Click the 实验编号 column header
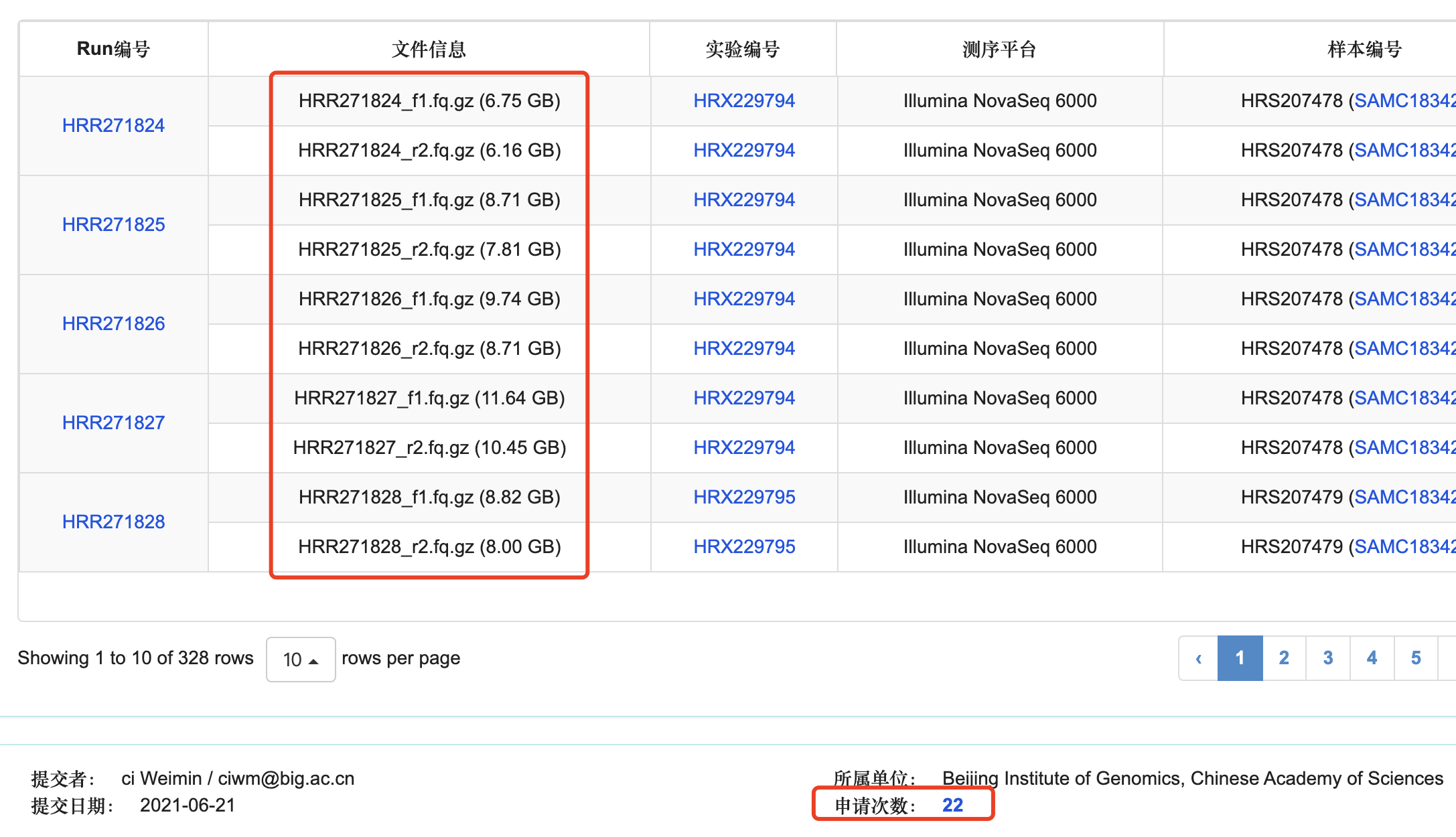1456x837 pixels. 743,49
